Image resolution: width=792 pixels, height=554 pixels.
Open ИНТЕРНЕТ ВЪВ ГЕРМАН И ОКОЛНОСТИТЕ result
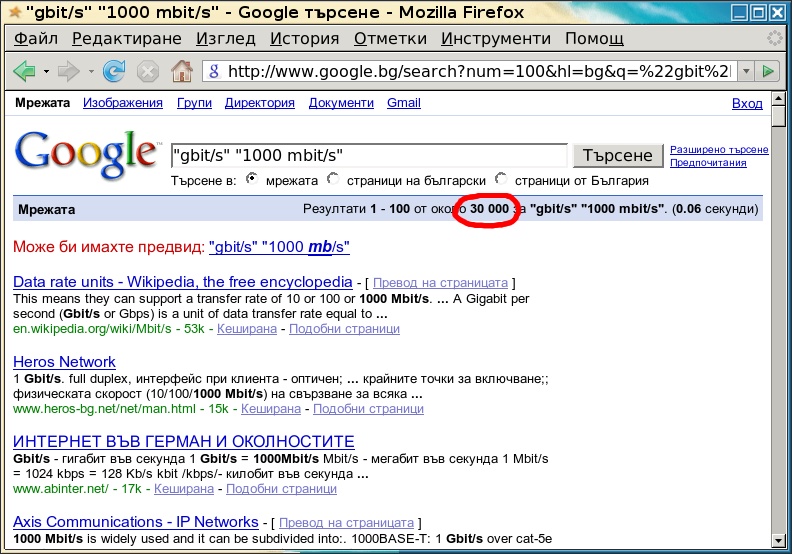(183, 441)
